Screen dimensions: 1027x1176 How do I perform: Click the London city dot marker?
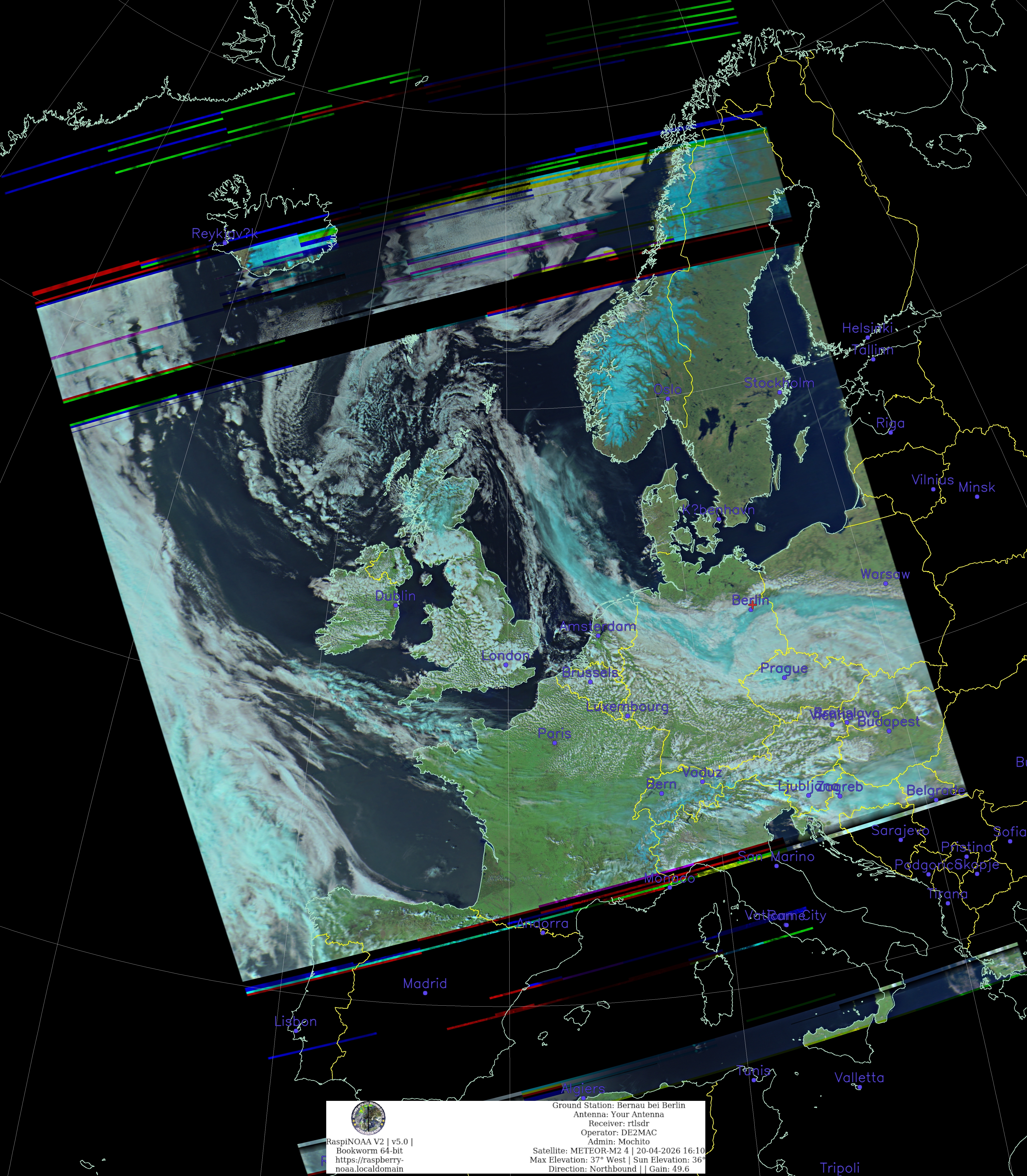(x=505, y=665)
